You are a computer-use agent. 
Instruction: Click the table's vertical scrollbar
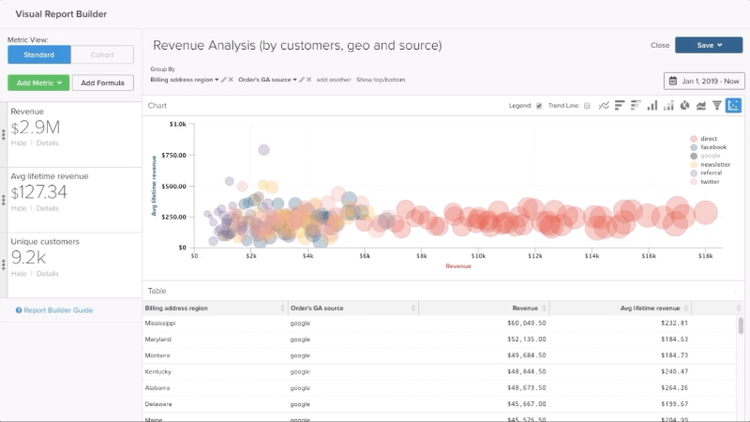coord(740,326)
